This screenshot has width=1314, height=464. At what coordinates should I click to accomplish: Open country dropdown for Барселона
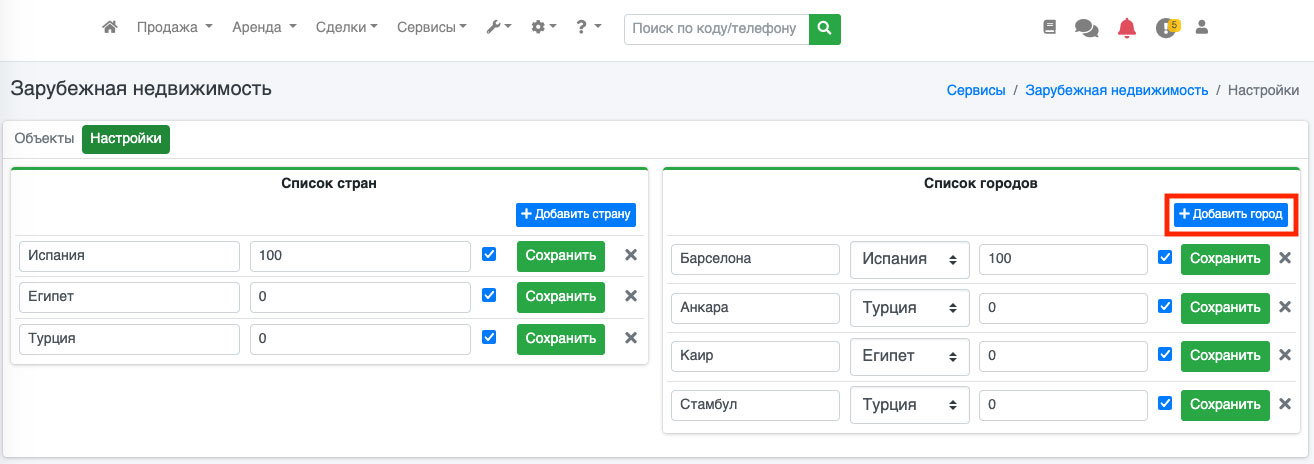pos(909,259)
